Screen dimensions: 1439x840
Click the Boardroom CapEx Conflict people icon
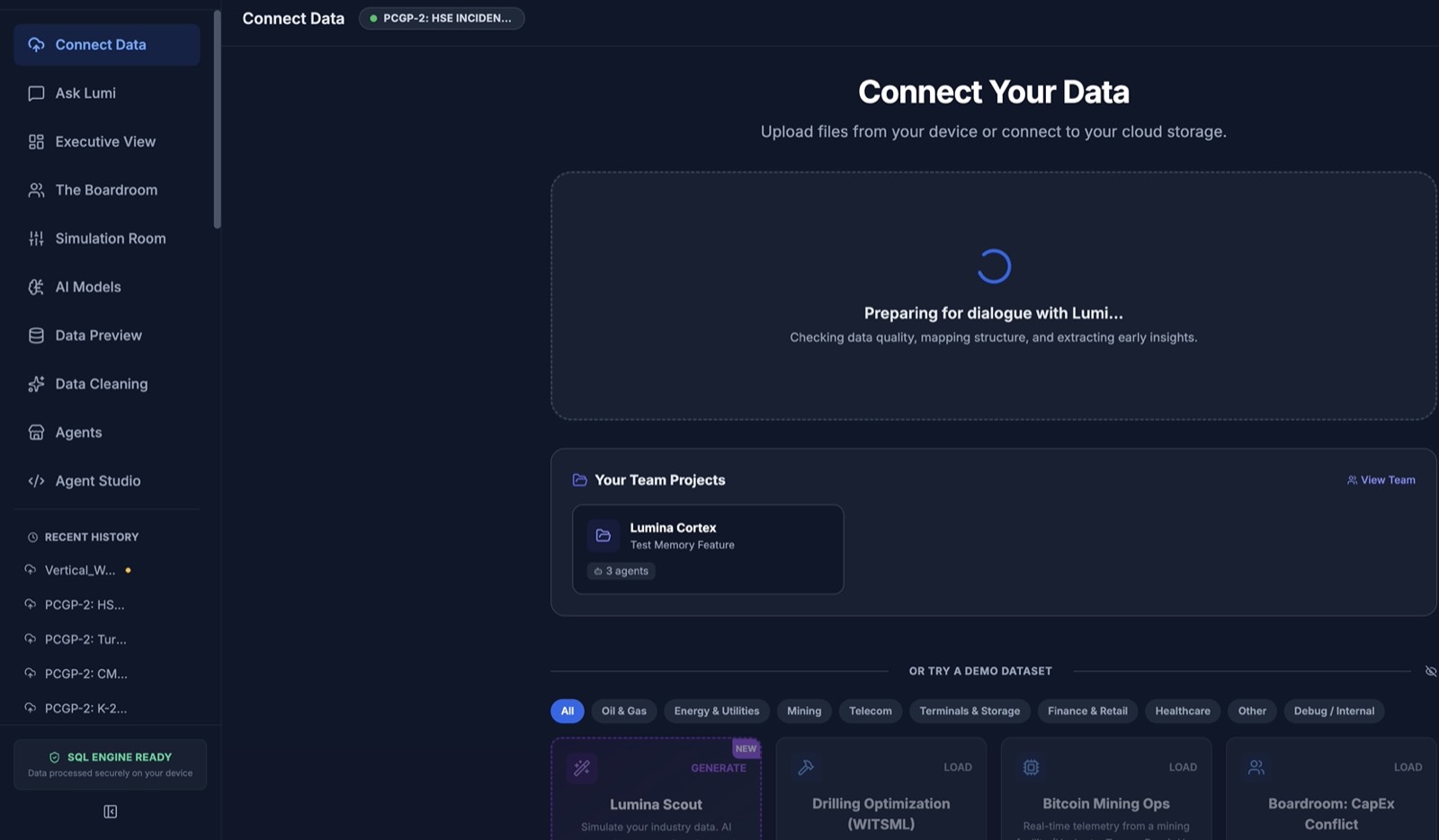click(1256, 767)
